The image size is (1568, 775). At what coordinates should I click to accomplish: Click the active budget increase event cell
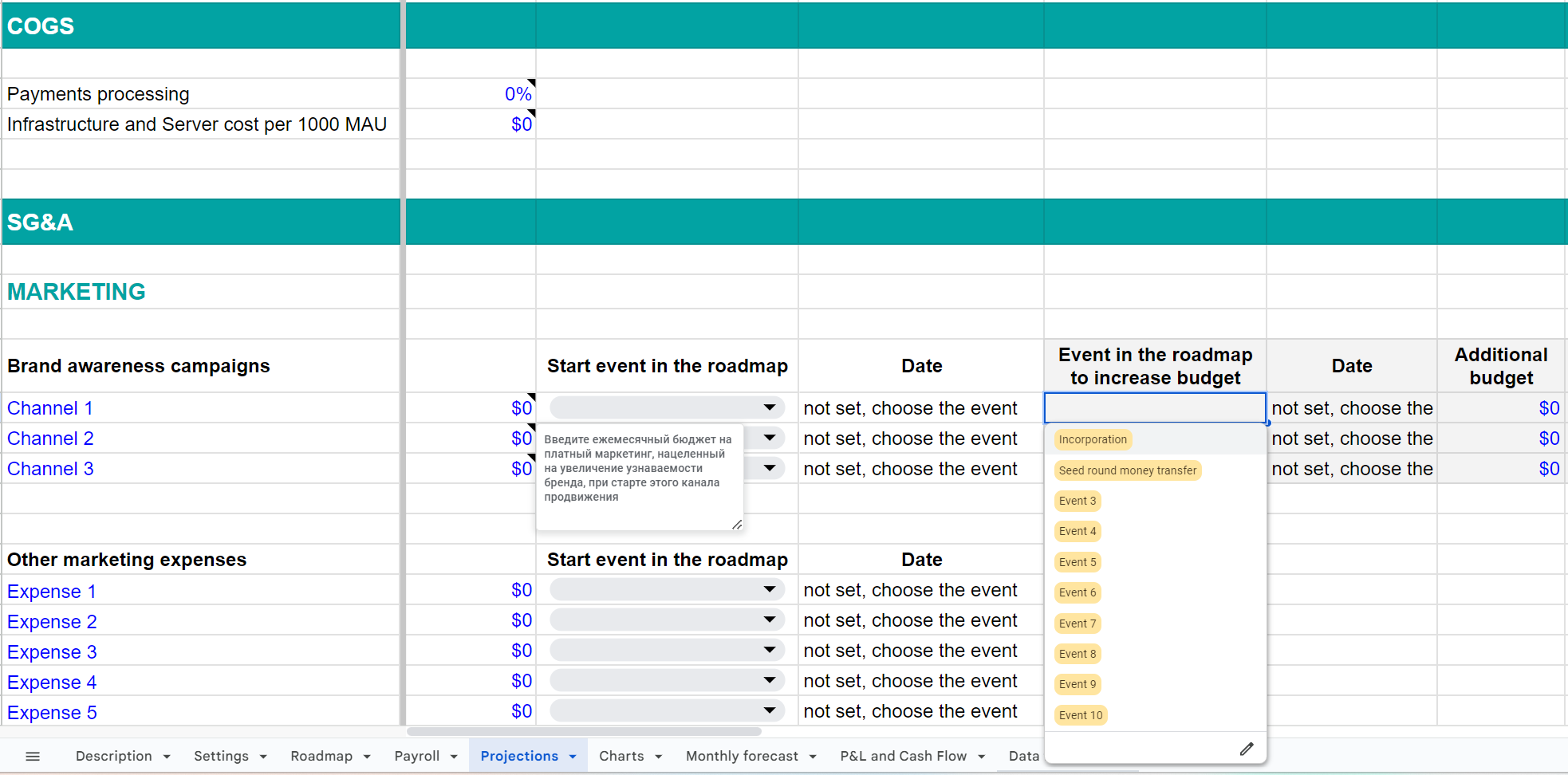(1155, 407)
